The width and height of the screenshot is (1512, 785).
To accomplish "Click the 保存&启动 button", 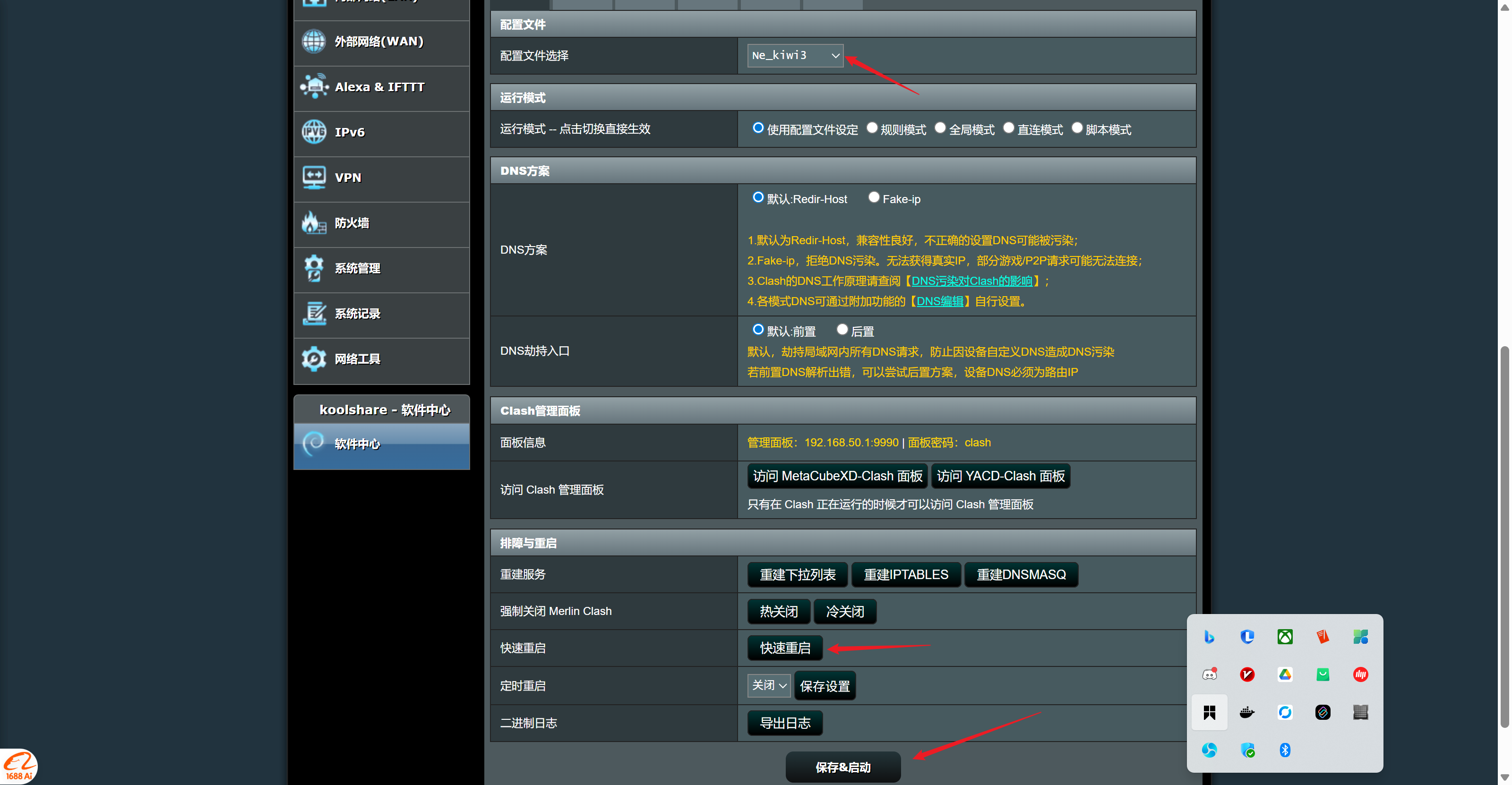I will tap(843, 767).
